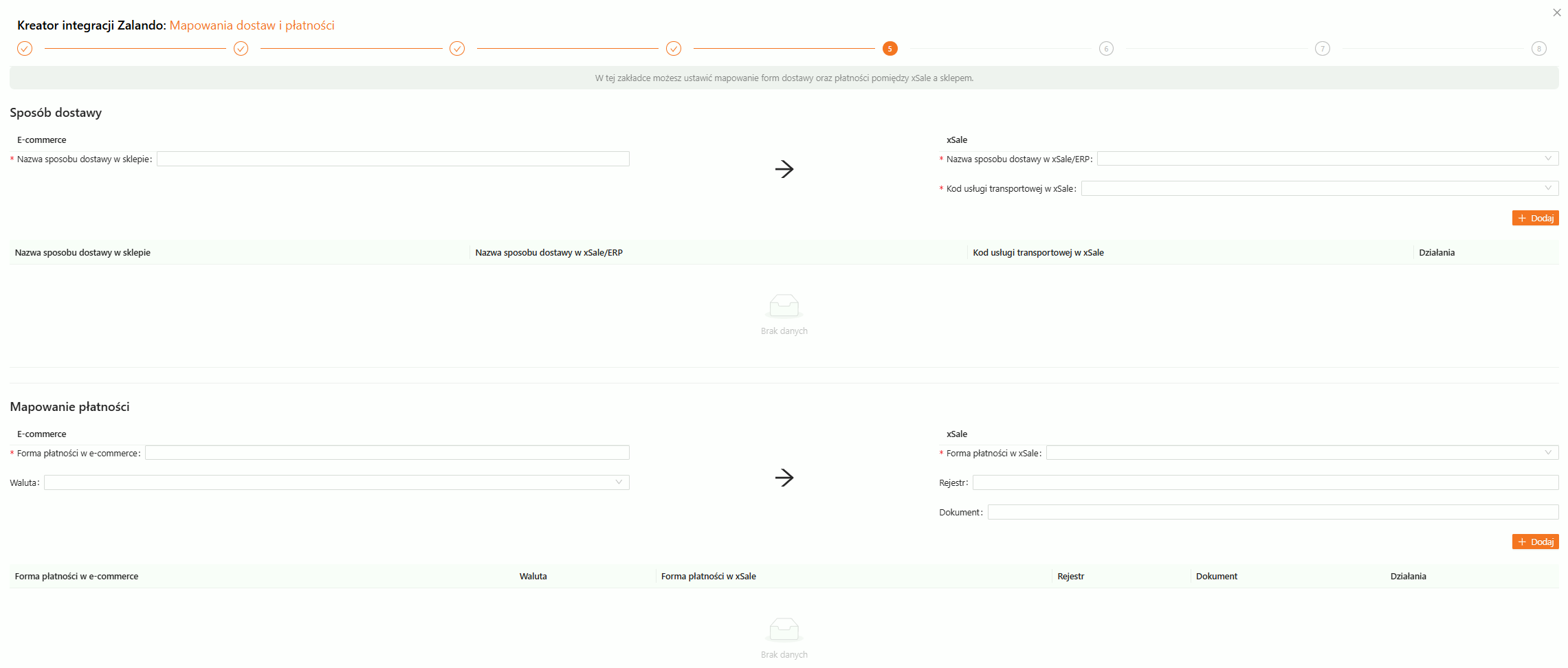Expand the Waluta currency dropdown
The width and height of the screenshot is (1568, 668).
[x=336, y=482]
